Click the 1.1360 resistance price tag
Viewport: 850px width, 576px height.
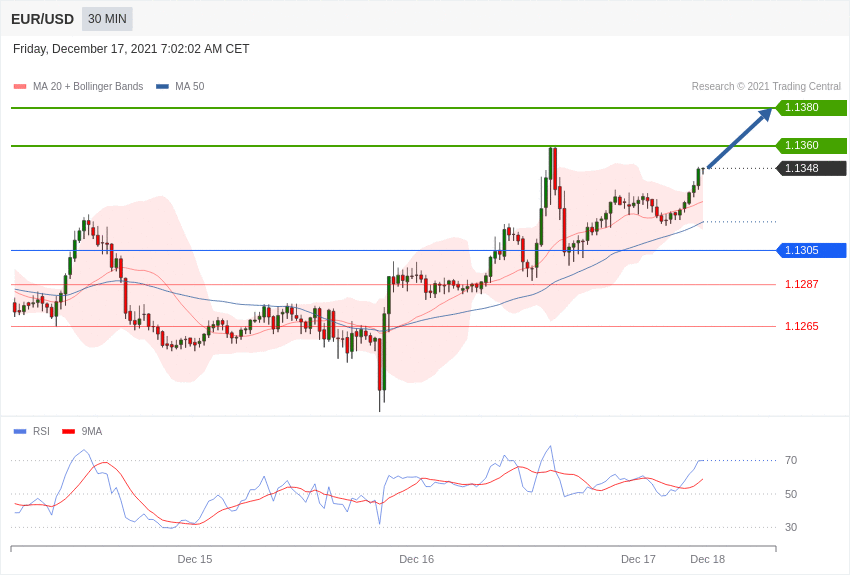click(x=811, y=145)
